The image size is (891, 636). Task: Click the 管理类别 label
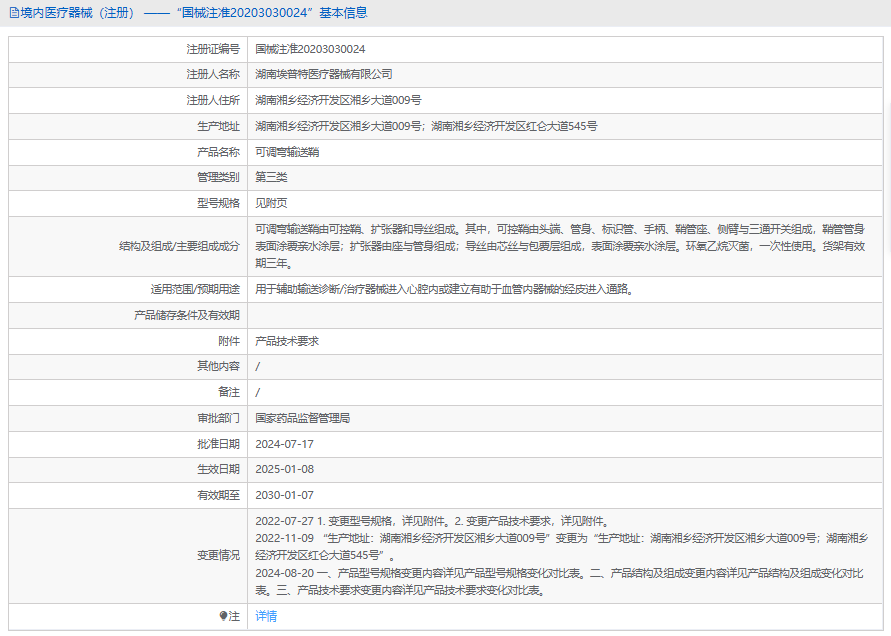[x=218, y=177]
